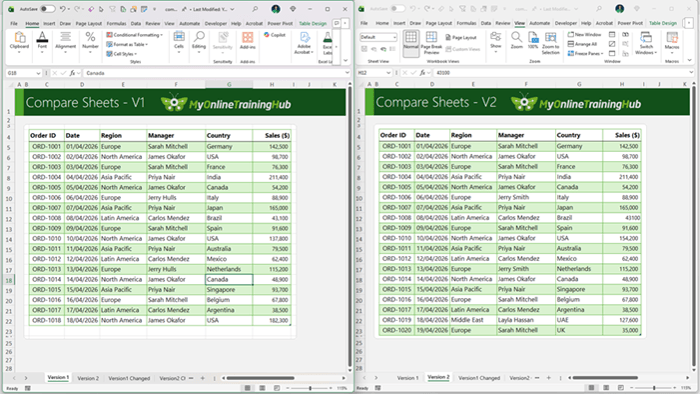
Task: Open Zoom dialog from View ribbon
Action: point(517,41)
